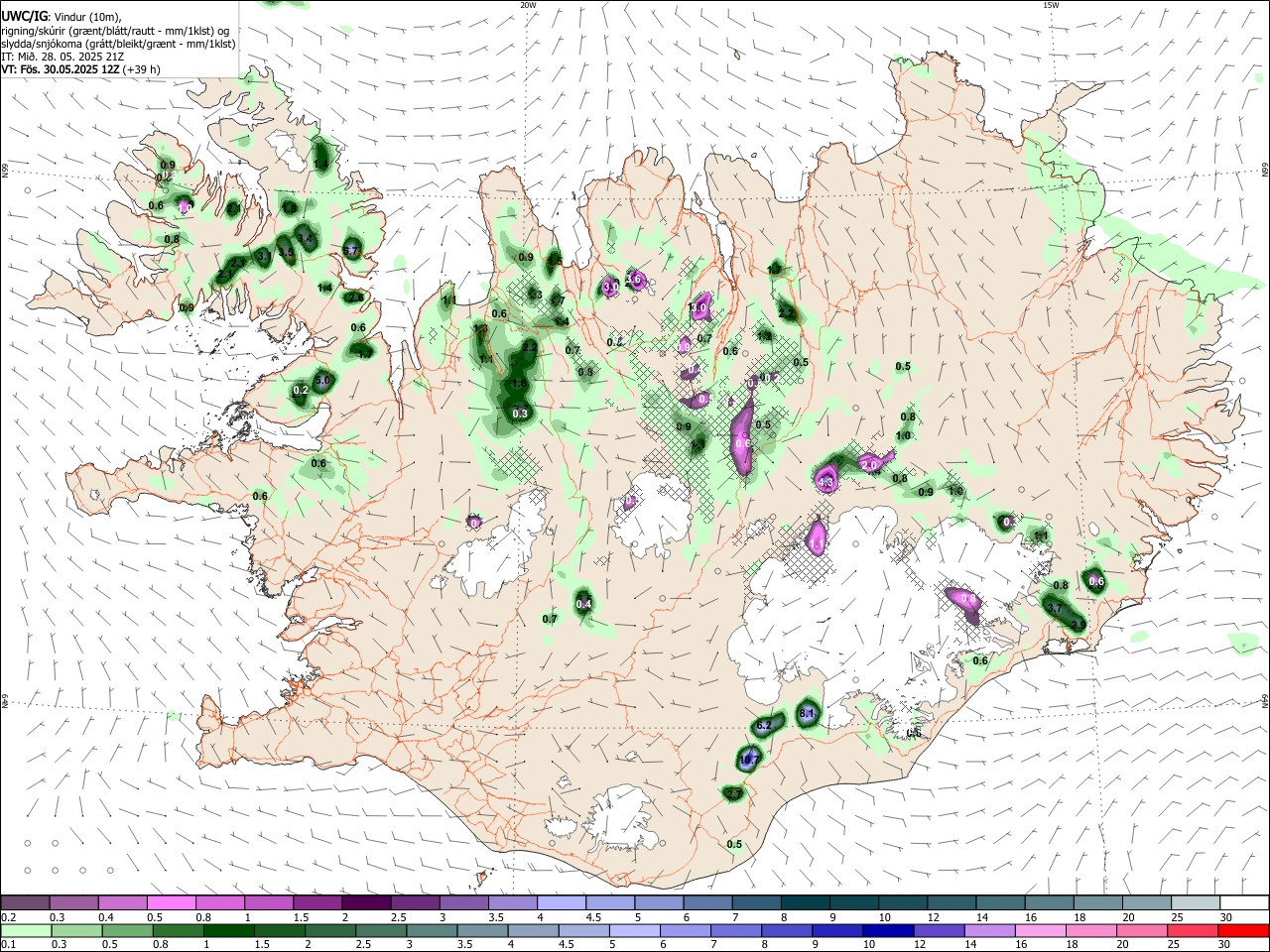Pick bright magenta swatch between 0.5 and 0.8

[172, 902]
